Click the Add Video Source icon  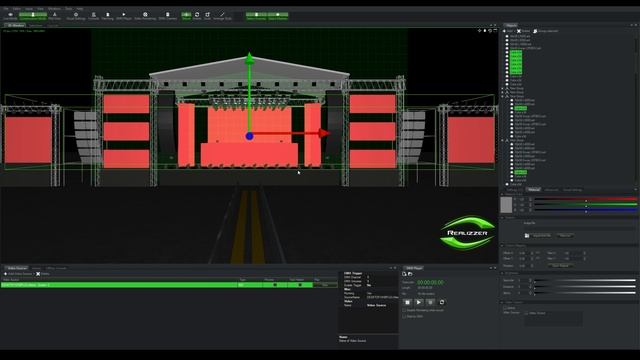pyautogui.click(x=5, y=274)
